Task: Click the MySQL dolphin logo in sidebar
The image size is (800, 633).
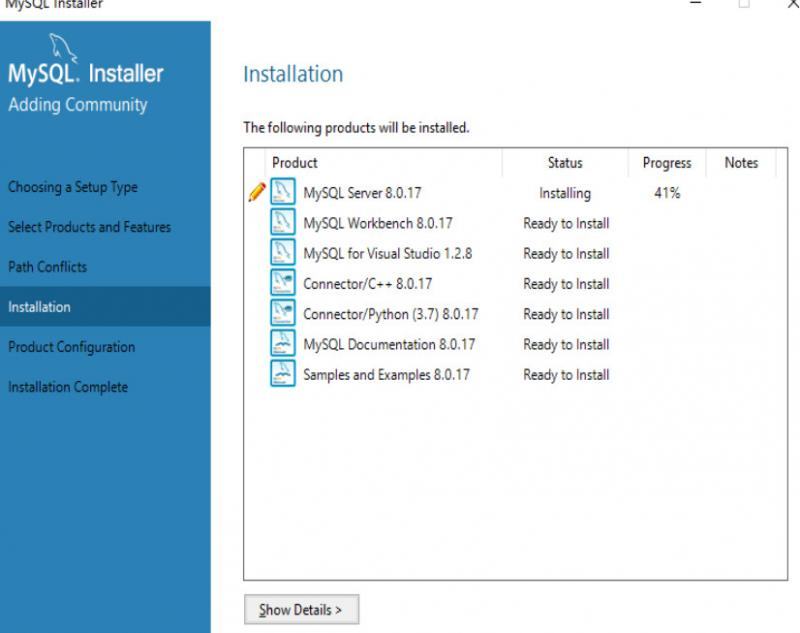Action: pos(63,47)
